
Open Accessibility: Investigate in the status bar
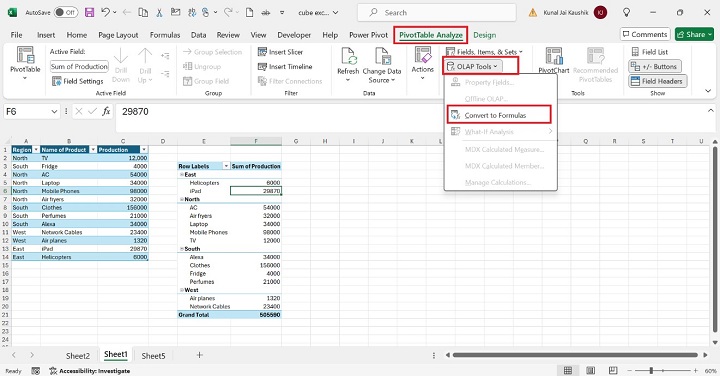(x=90, y=370)
